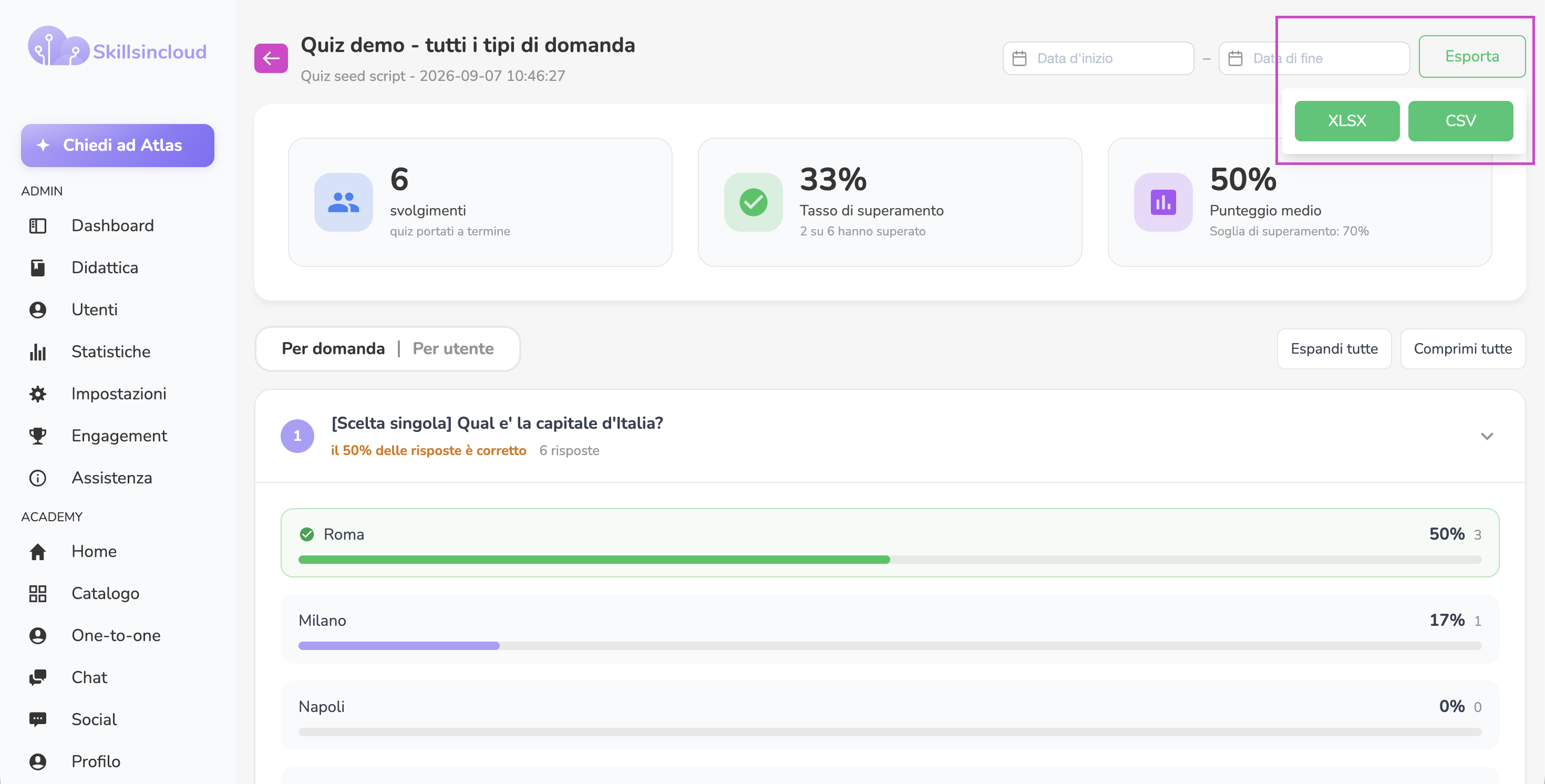Select the Napoli answer row

click(x=890, y=715)
